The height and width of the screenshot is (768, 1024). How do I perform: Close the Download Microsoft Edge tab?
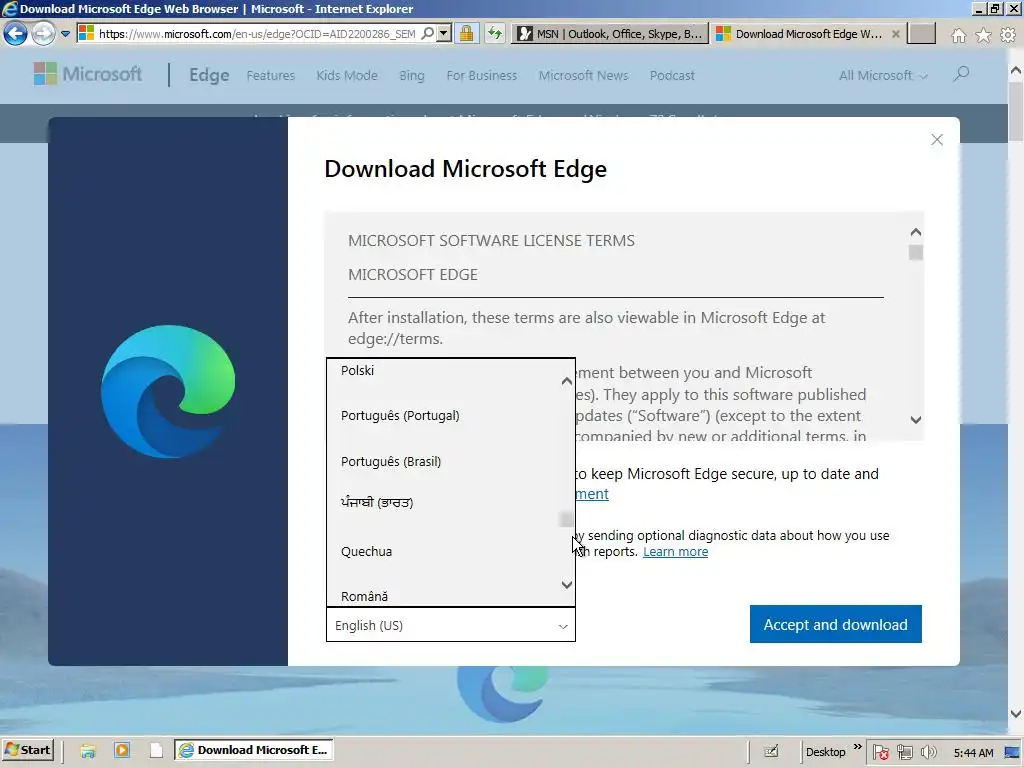896,34
